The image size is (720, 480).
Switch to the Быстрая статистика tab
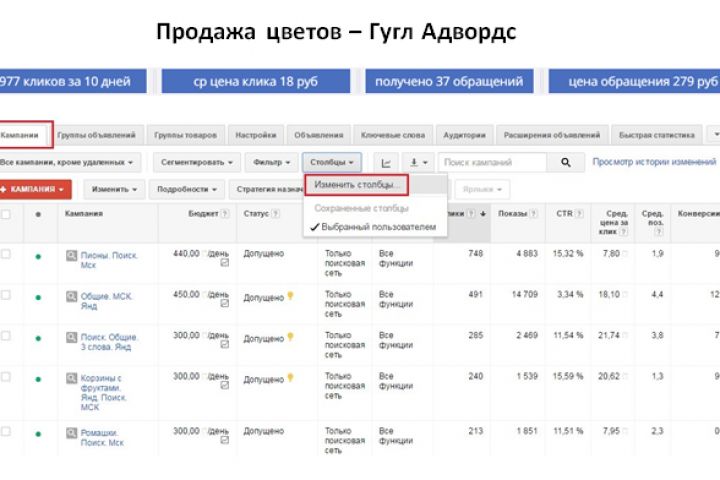point(657,135)
